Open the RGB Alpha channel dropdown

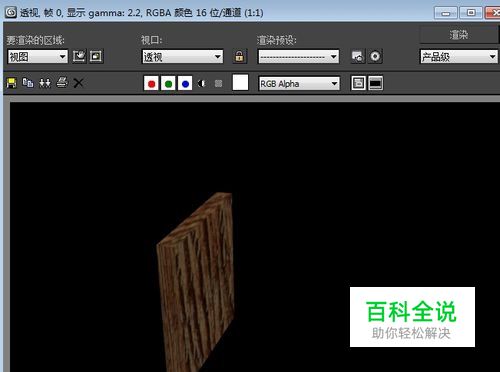(299, 83)
